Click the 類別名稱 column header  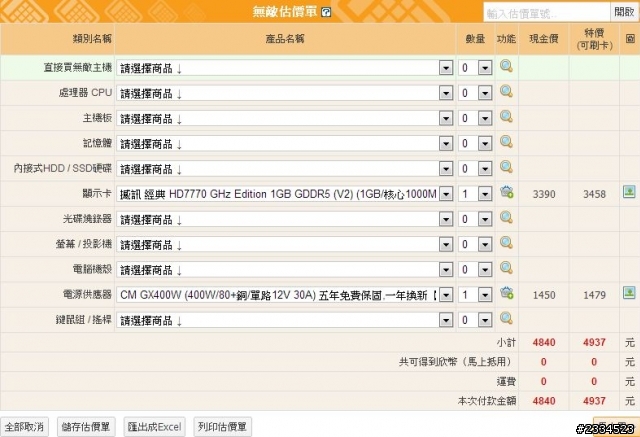click(57, 39)
